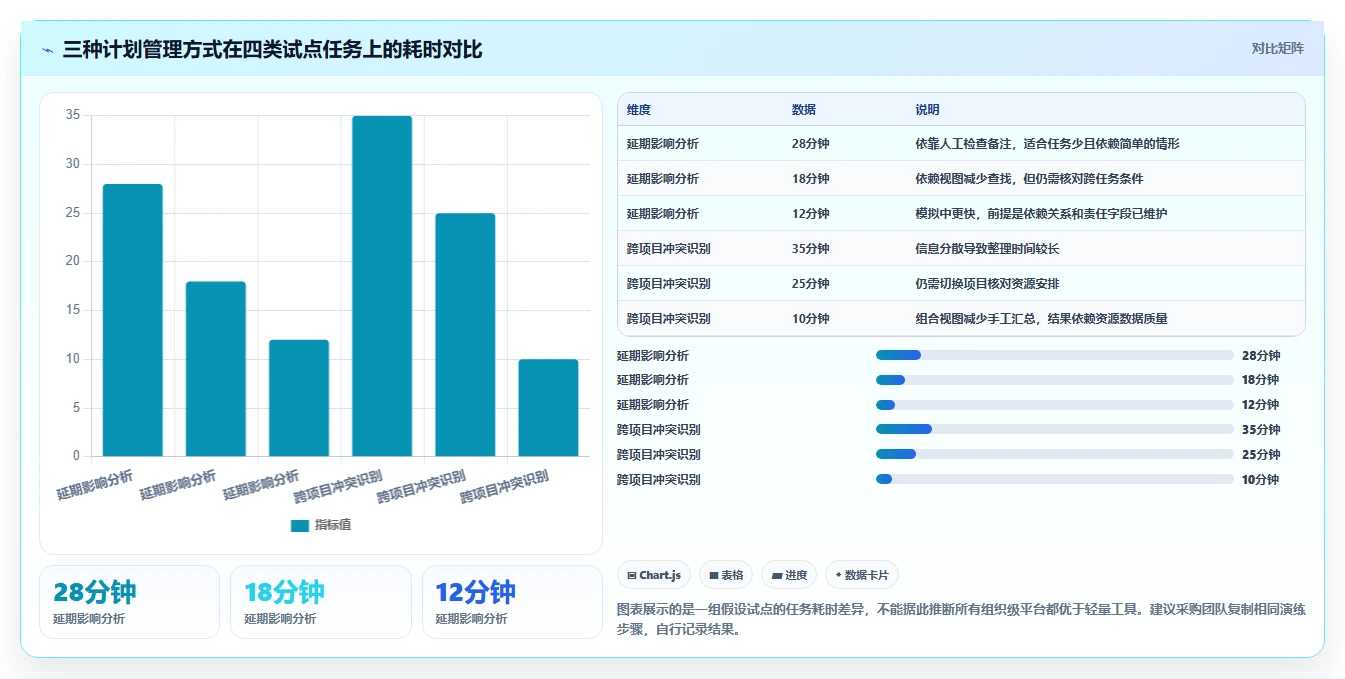Click the shortest chart bar at 10

(548, 408)
